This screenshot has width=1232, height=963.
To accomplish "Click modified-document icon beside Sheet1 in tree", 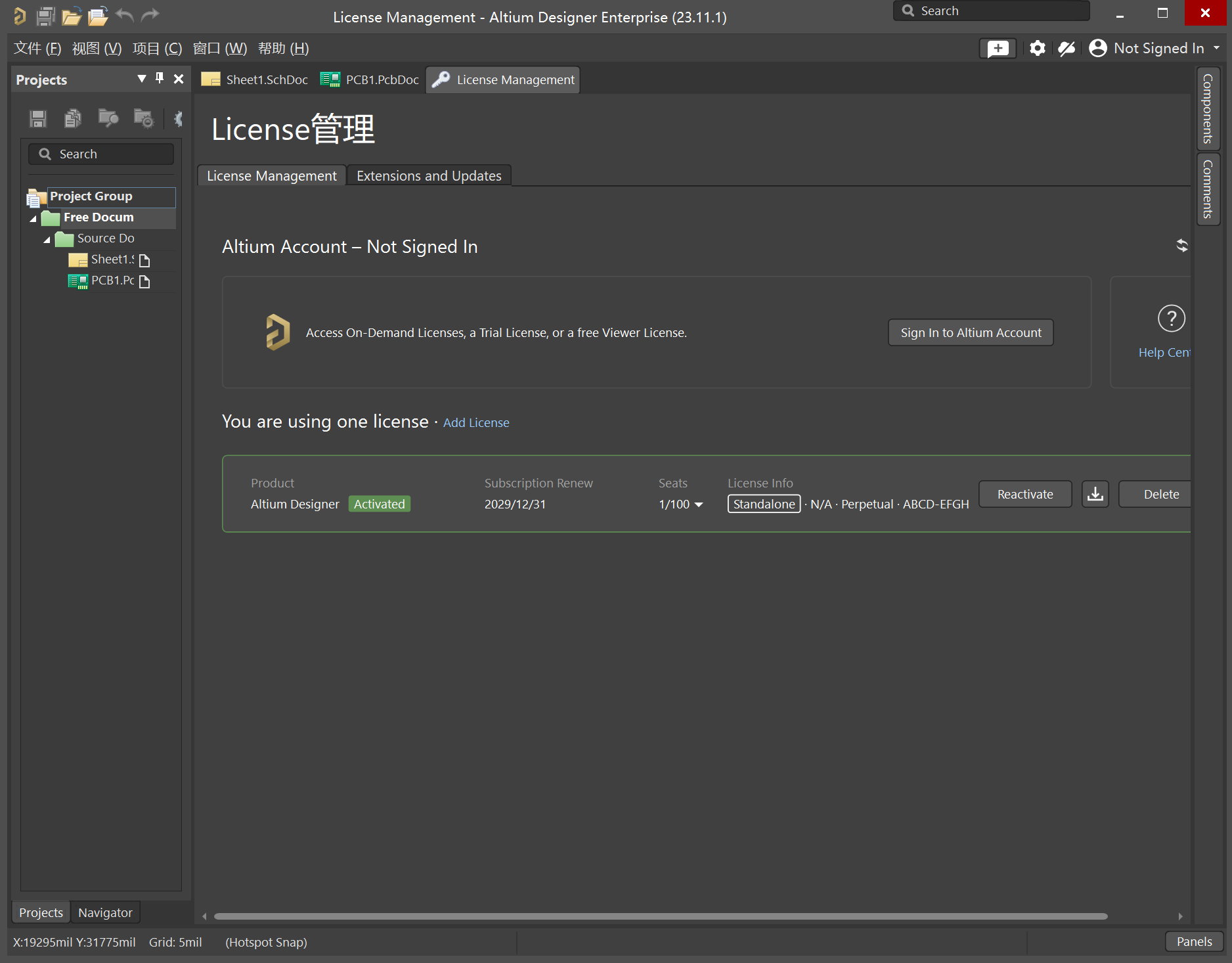I will point(145,261).
